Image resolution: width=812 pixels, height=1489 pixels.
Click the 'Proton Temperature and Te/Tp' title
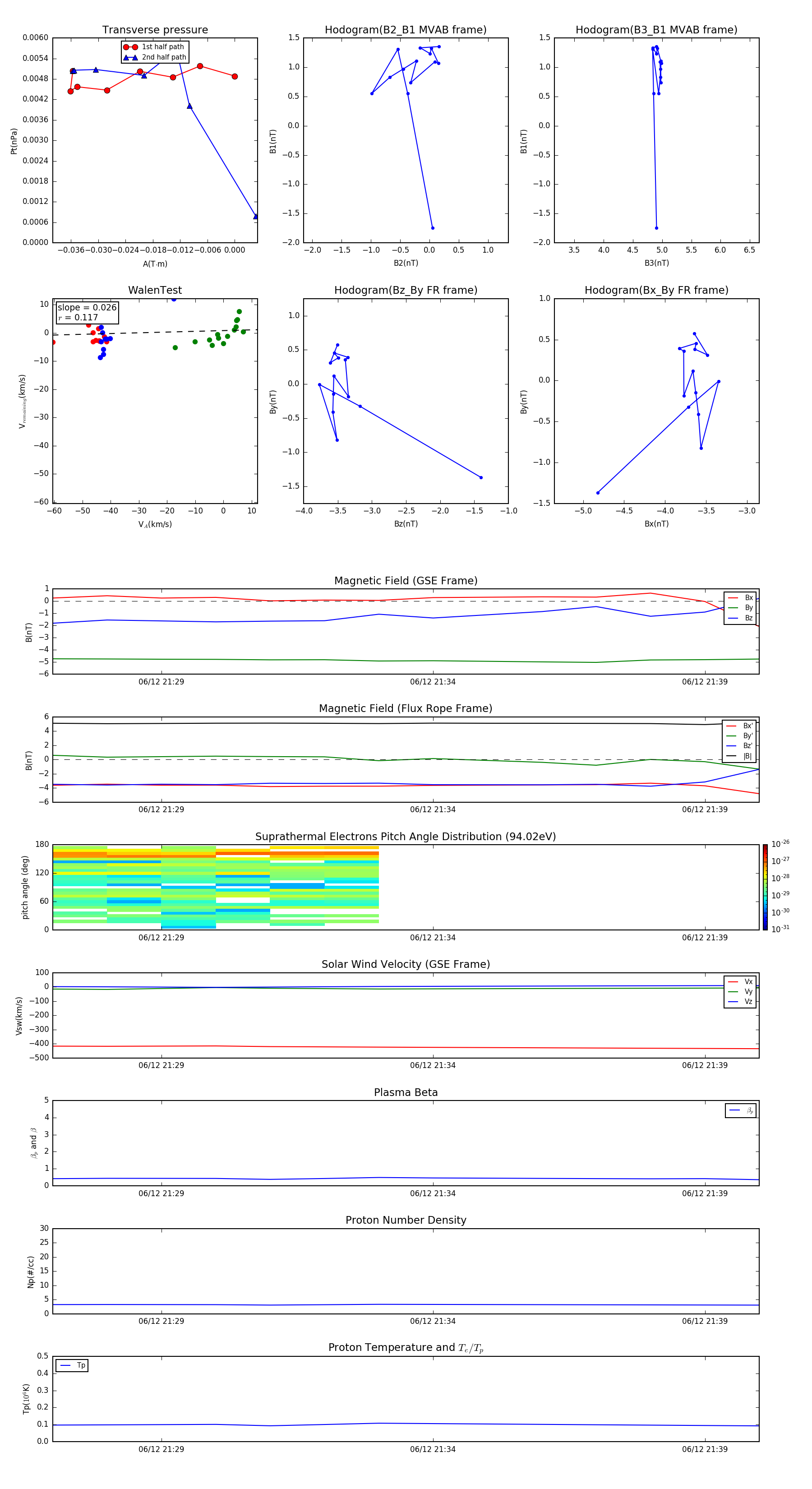pyautogui.click(x=406, y=1348)
